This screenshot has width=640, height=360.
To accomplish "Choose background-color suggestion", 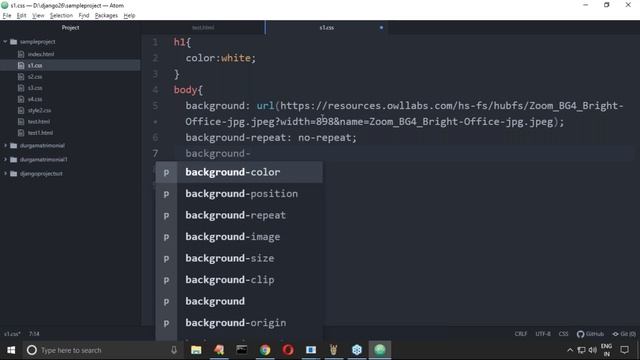I will [239, 172].
